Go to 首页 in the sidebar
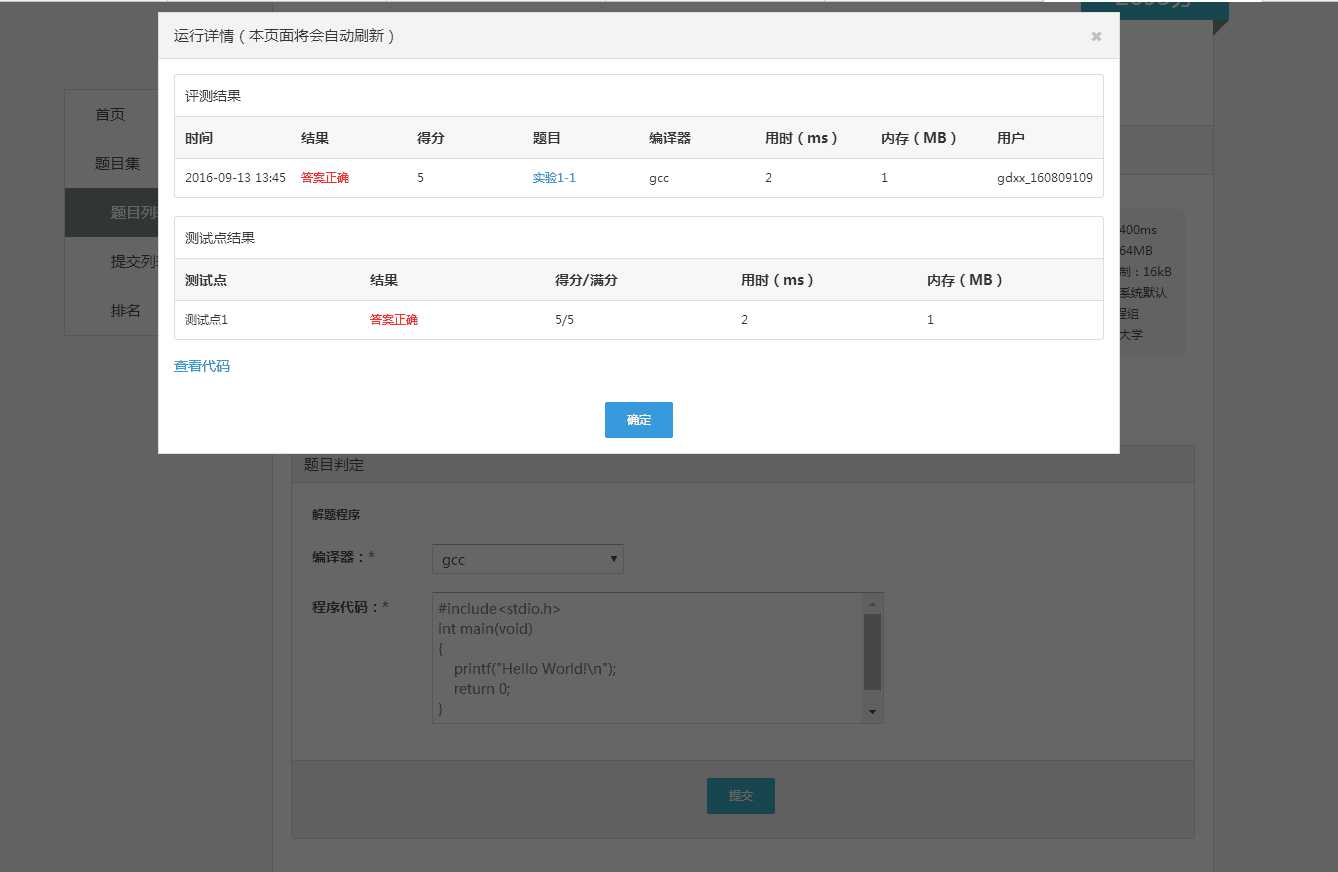Viewport: 1338px width, 872px height. pos(110,114)
